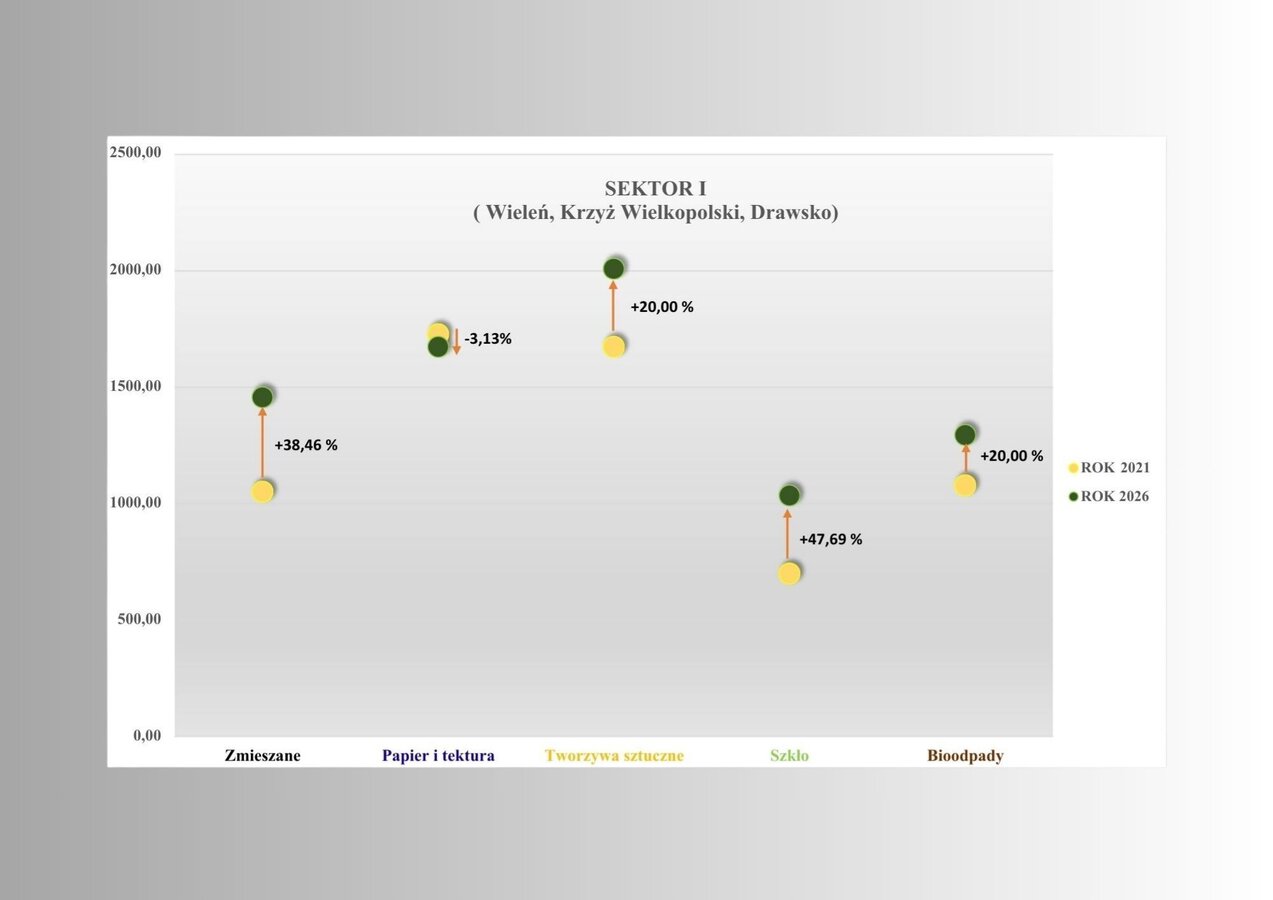Click the yellow ROK 2021 legend swatch

click(1074, 468)
